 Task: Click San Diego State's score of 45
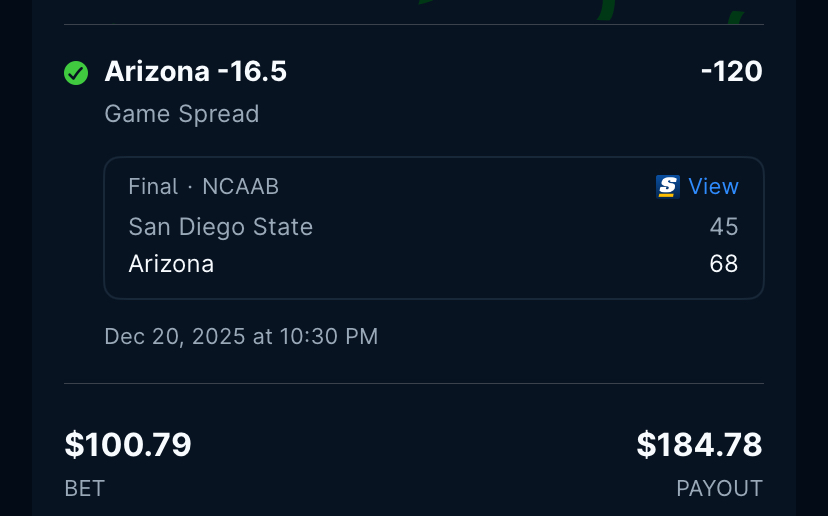(724, 227)
